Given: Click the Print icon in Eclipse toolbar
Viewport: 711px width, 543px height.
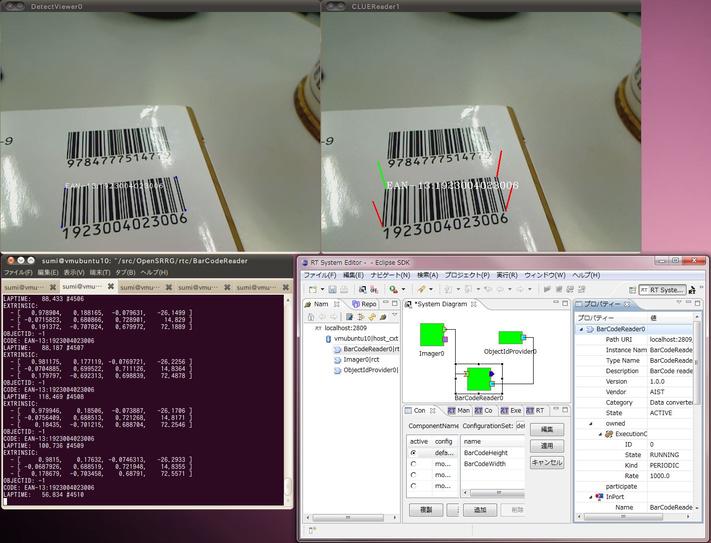Looking at the screenshot, I should click(x=344, y=289).
